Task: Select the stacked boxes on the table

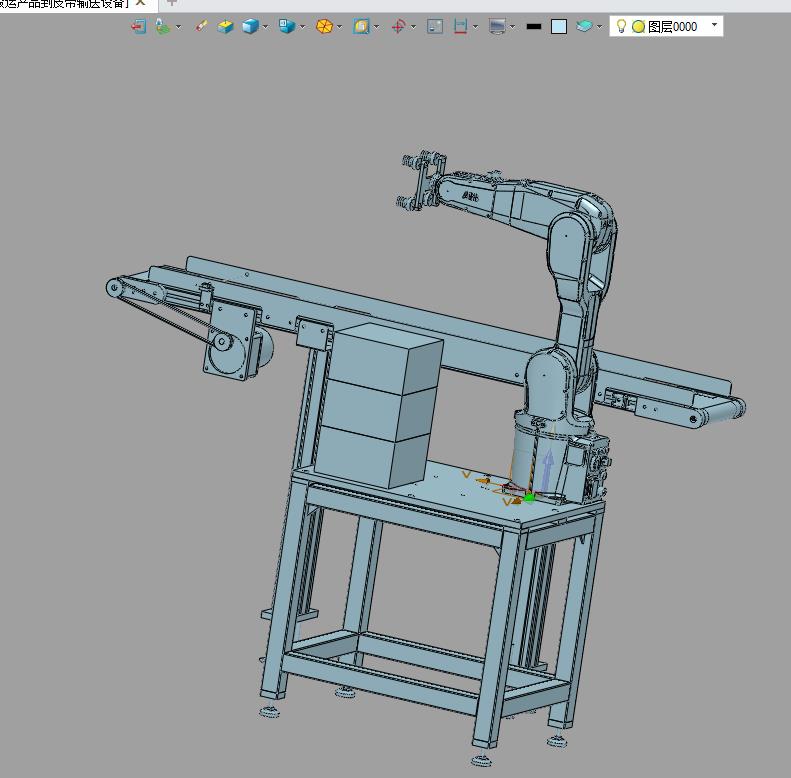Action: coord(379,406)
